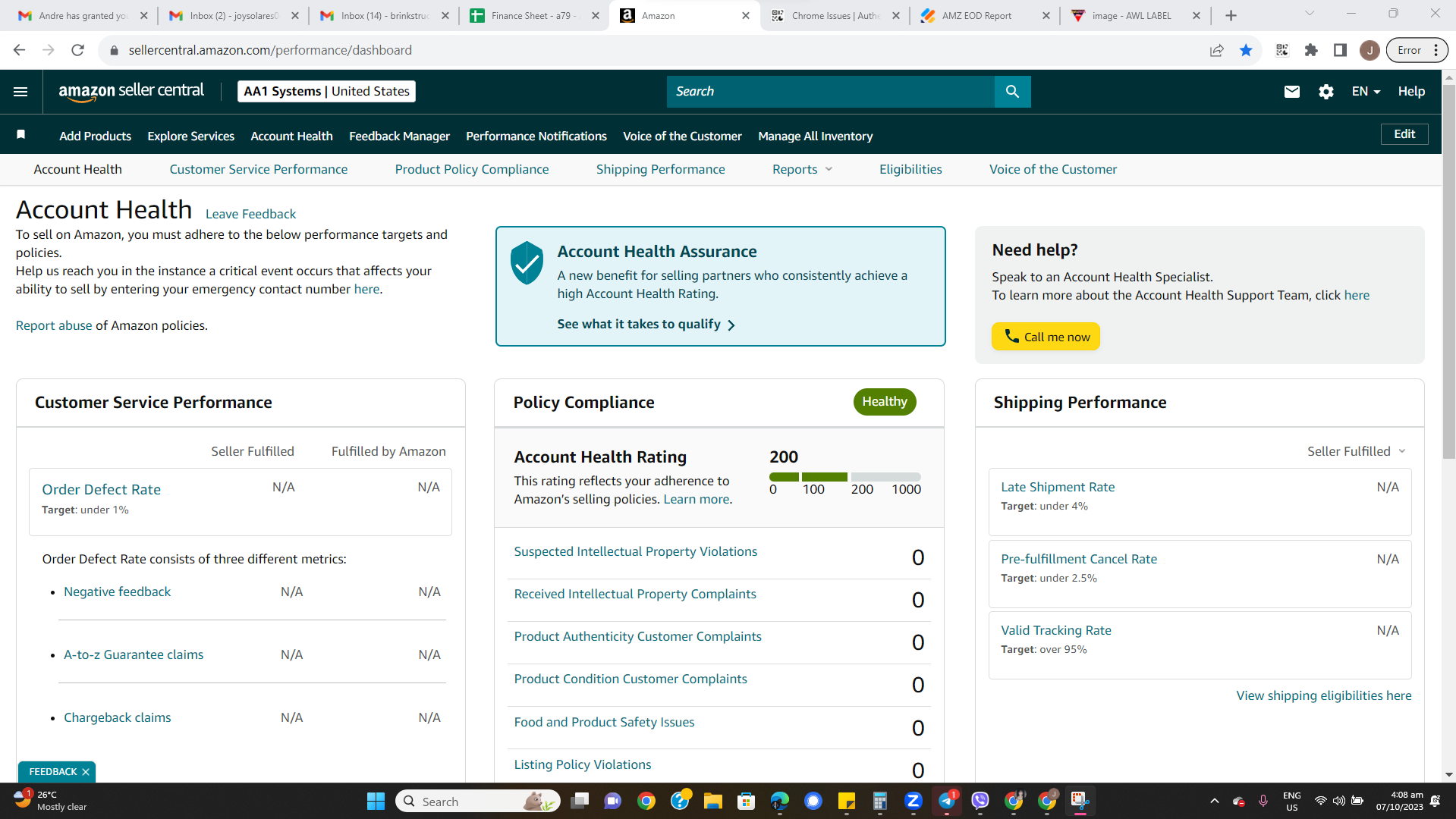Click the Edit button in the favorites bar
The image size is (1456, 819).
pyautogui.click(x=1404, y=134)
